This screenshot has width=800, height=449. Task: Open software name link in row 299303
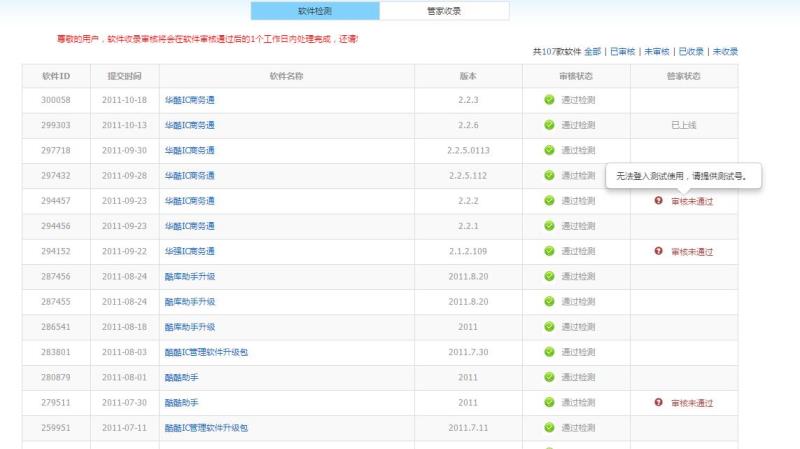(x=189, y=125)
